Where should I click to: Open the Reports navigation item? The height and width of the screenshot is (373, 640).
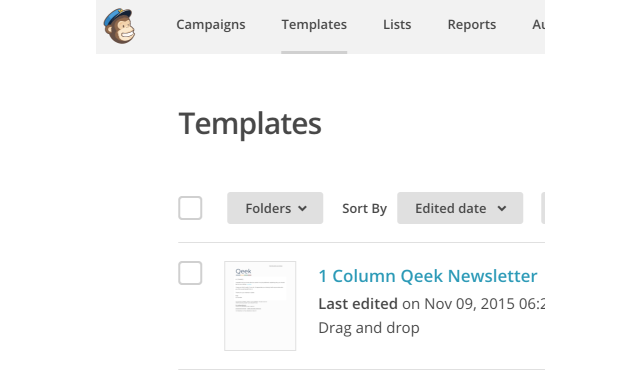[471, 24]
